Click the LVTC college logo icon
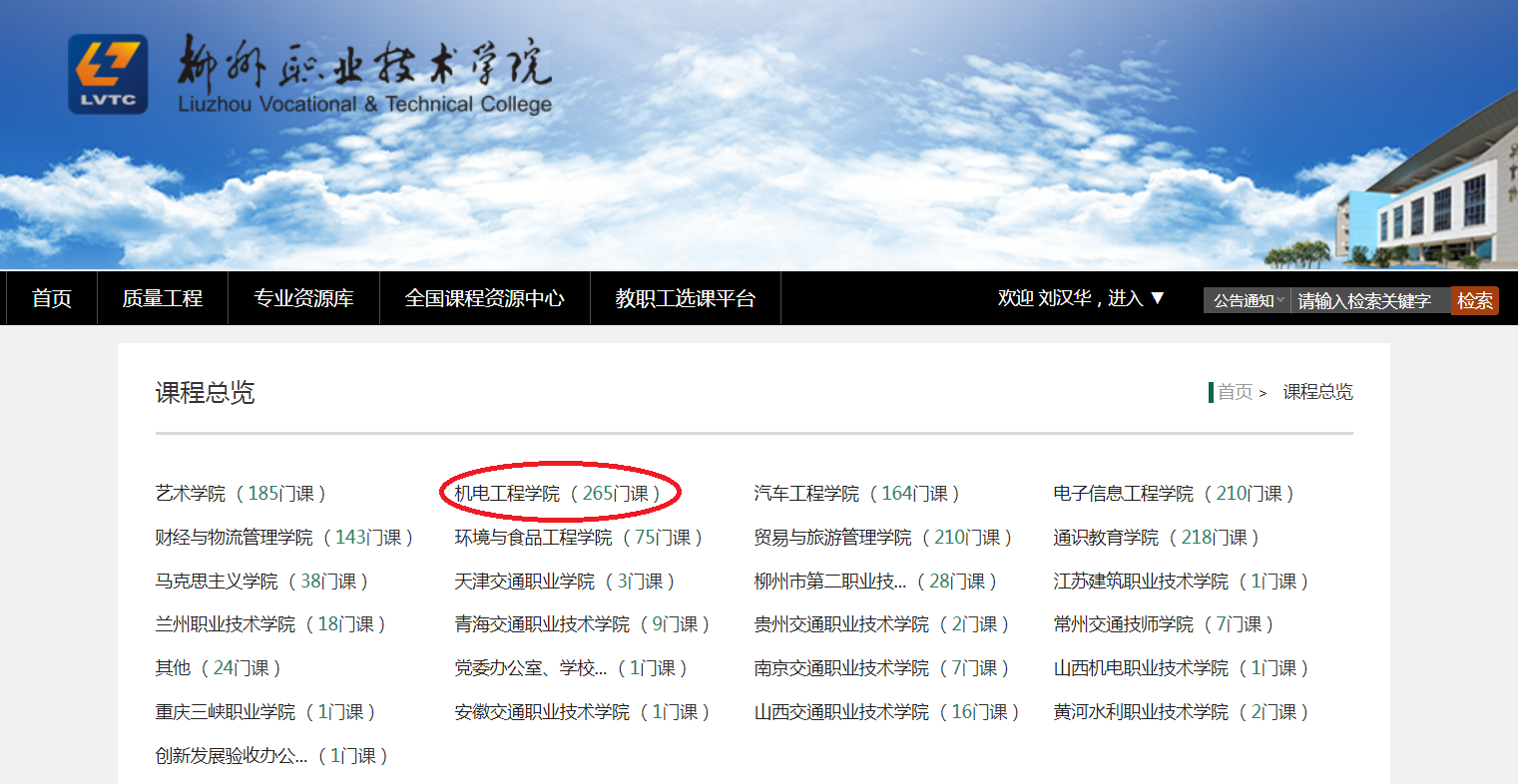This screenshot has width=1518, height=784. tap(108, 75)
